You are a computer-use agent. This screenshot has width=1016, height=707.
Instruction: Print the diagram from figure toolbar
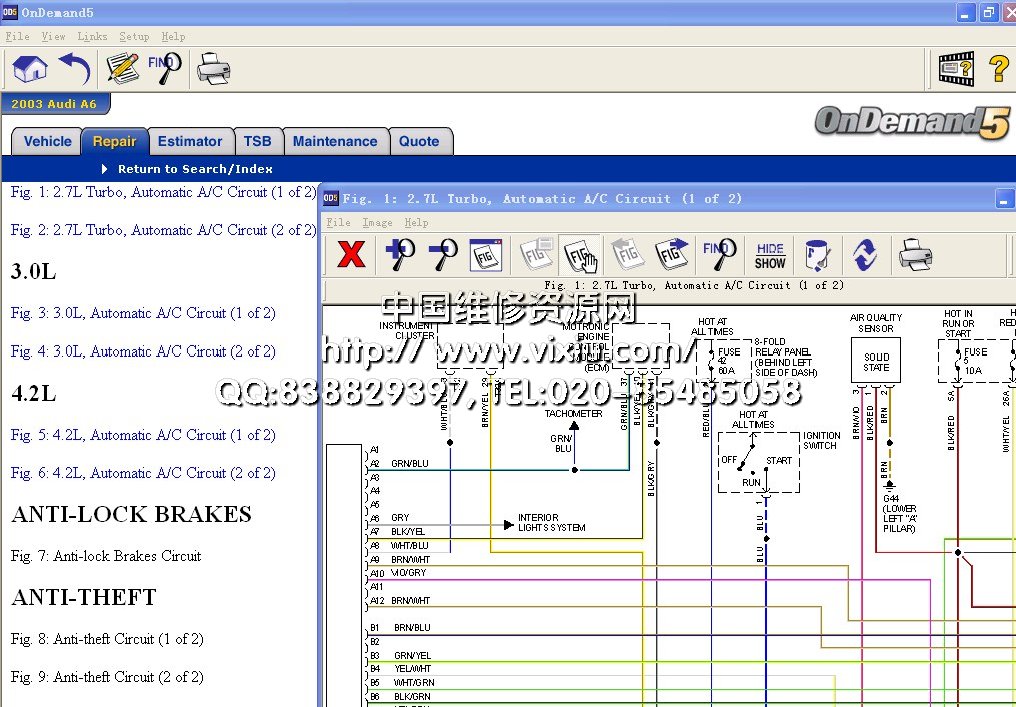pos(915,254)
